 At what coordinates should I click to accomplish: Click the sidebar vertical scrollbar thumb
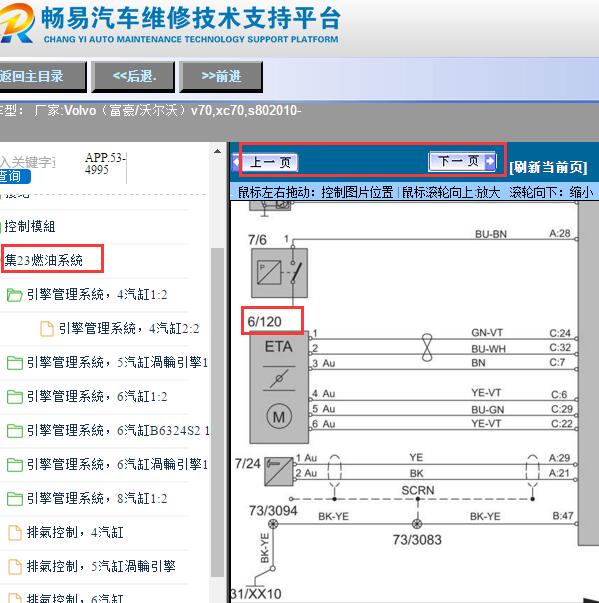pos(218,412)
